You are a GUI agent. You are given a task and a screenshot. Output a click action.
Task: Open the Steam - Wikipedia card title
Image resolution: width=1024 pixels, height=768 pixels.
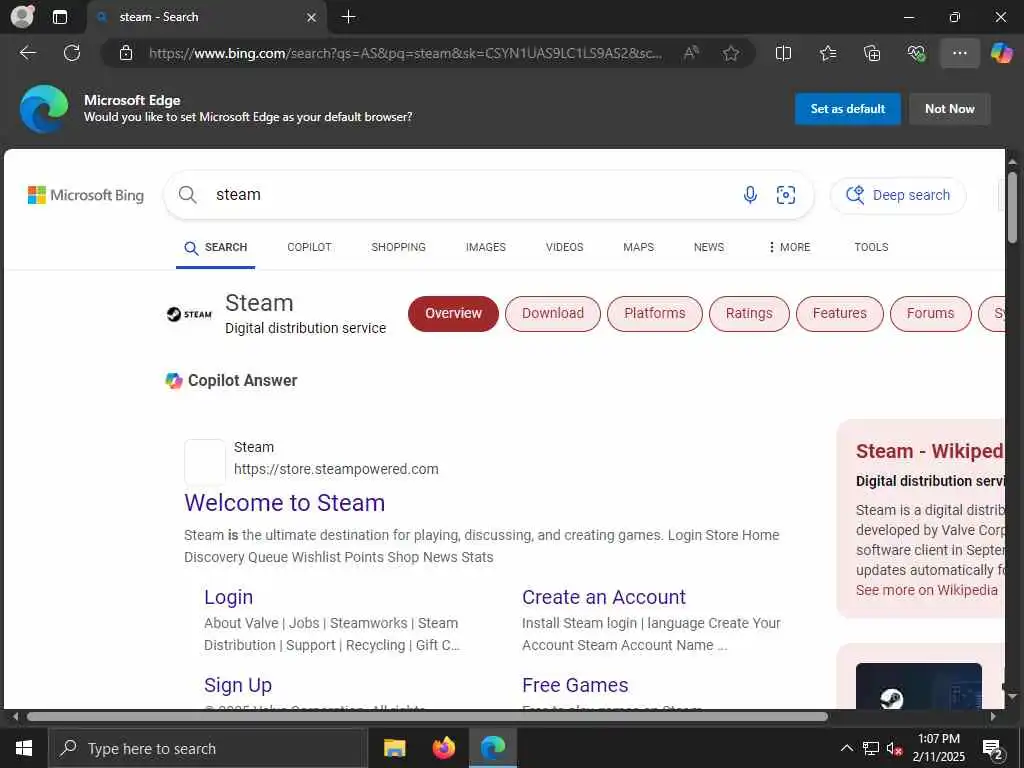(x=930, y=451)
